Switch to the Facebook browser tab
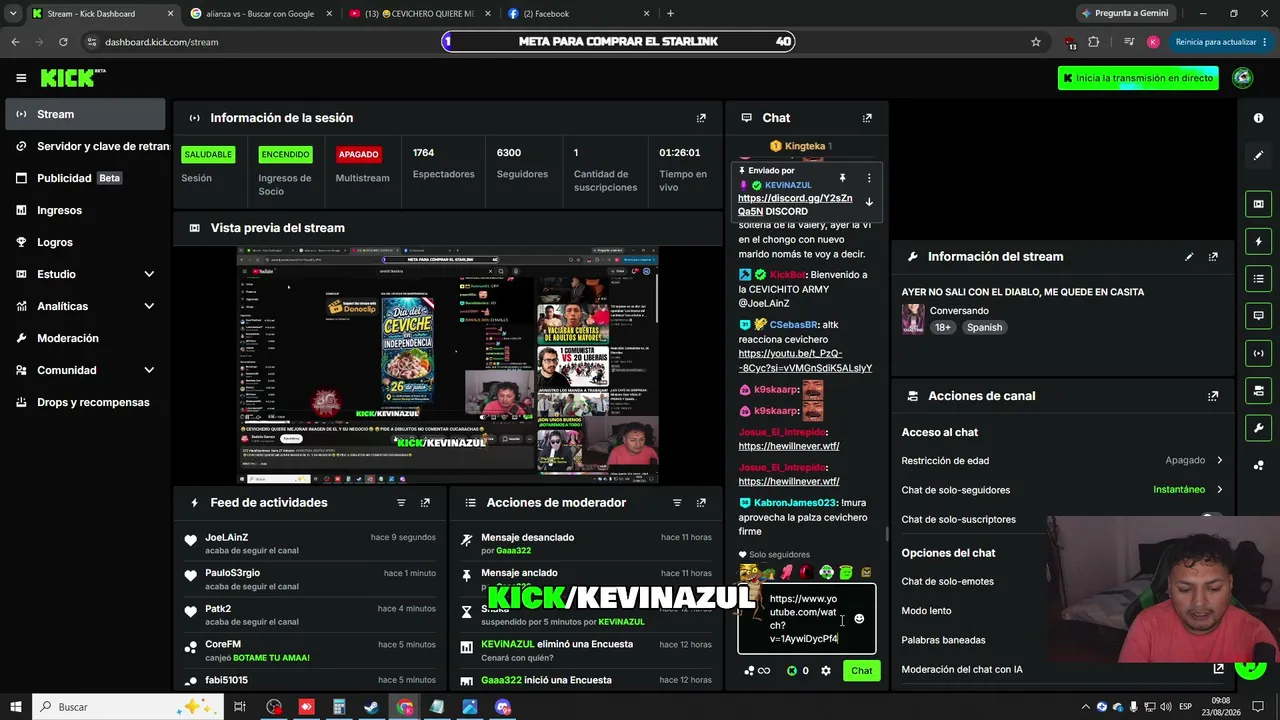Image resolution: width=1280 pixels, height=720 pixels. click(x=578, y=14)
